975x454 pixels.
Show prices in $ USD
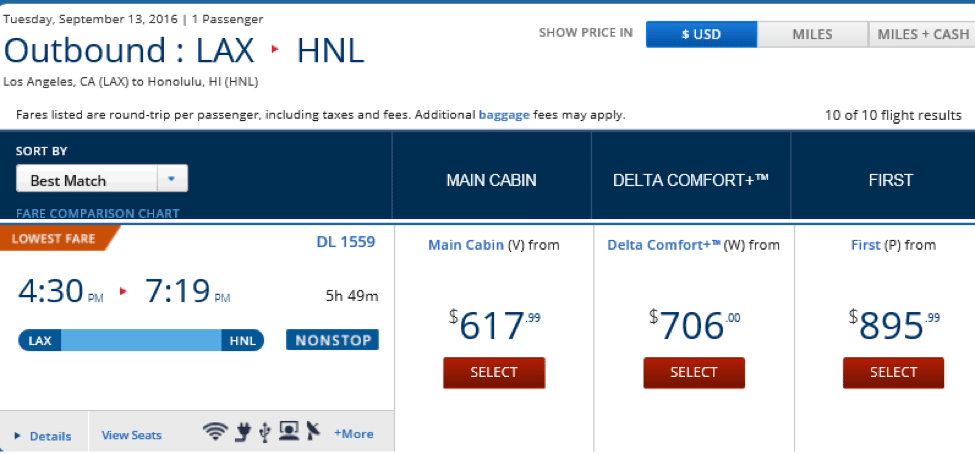tap(701, 34)
